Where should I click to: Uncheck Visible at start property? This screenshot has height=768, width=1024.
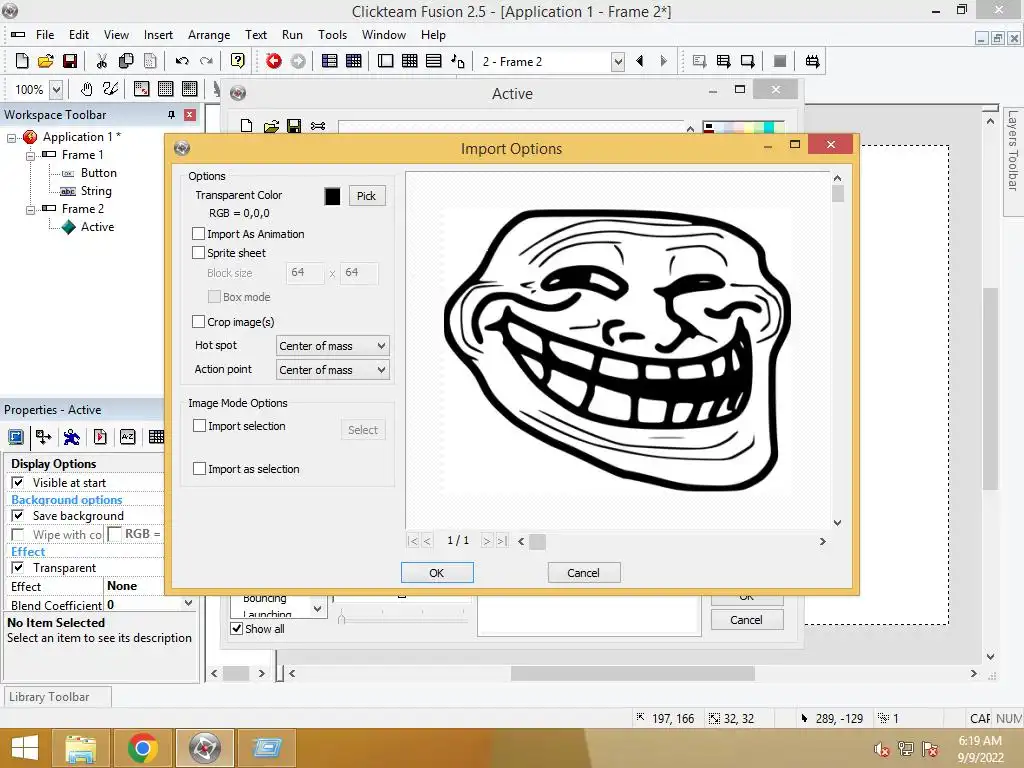point(18,483)
